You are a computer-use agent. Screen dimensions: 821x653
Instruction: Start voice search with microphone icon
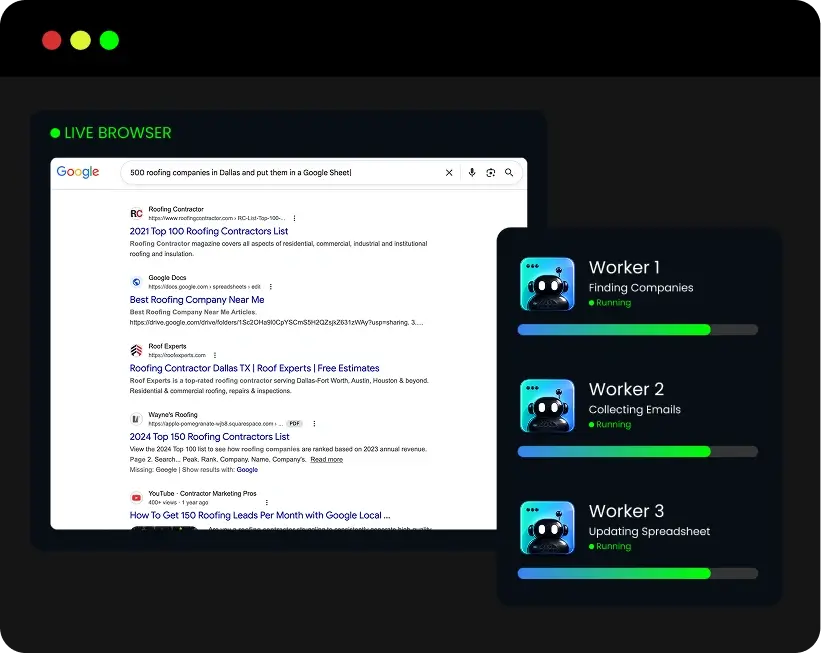472,172
